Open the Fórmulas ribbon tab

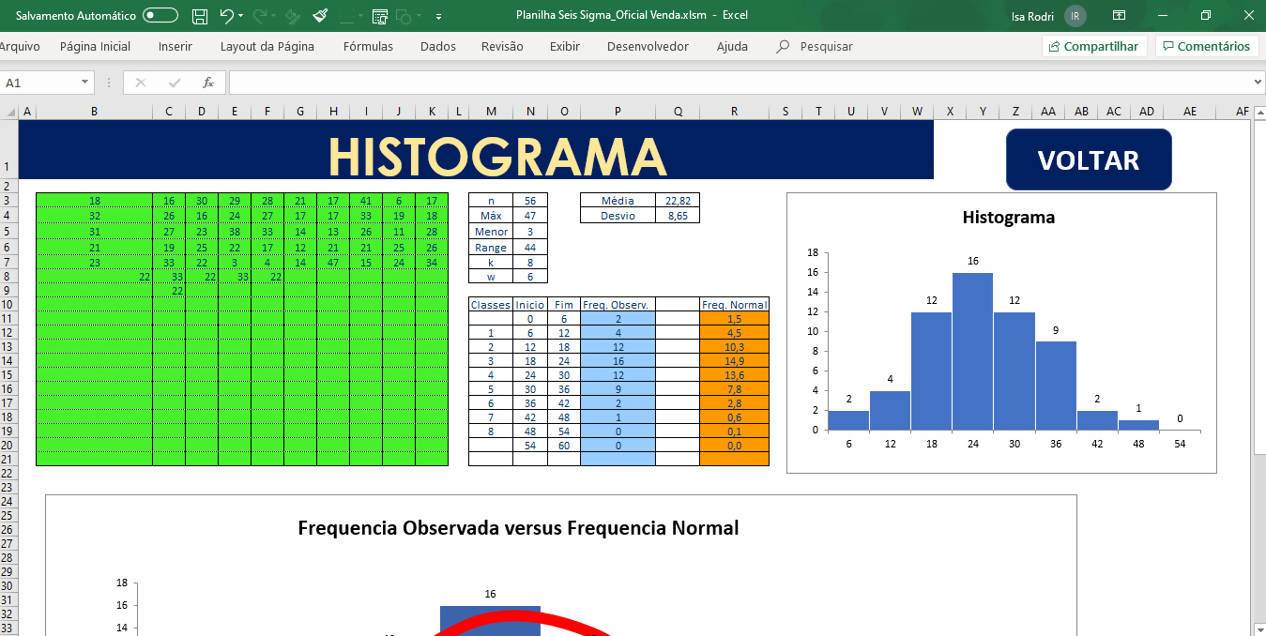point(368,47)
